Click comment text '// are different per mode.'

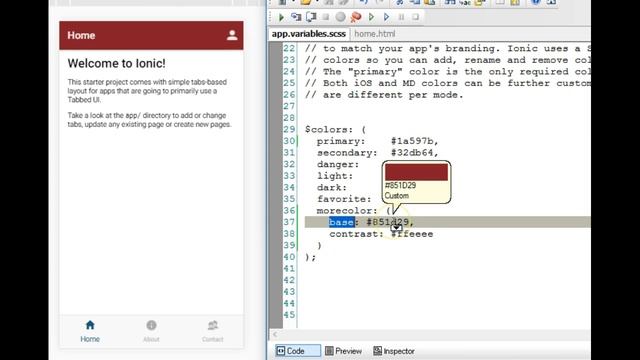pos(384,95)
